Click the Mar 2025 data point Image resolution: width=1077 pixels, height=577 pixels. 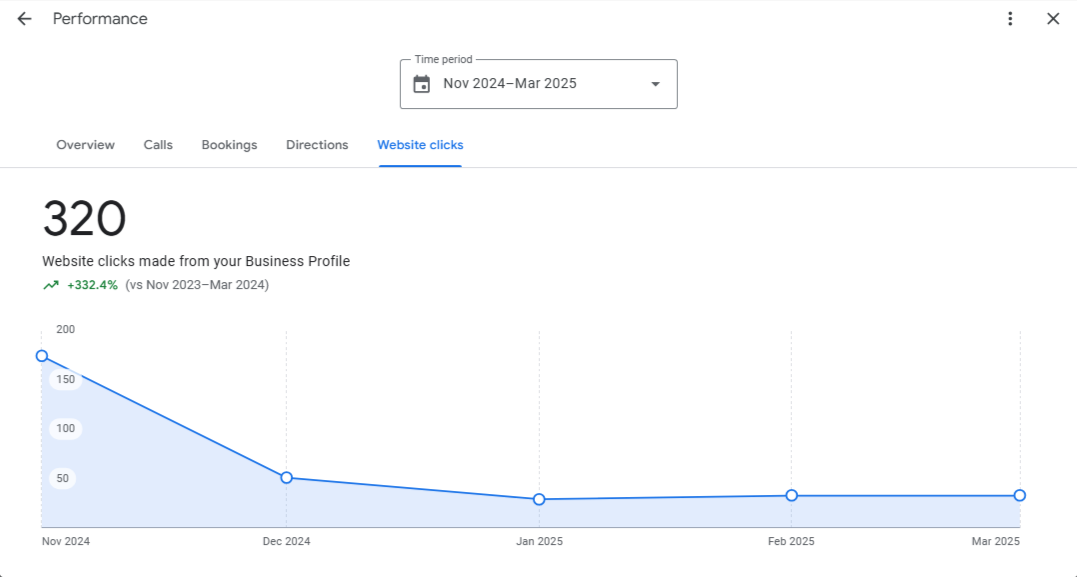coord(1020,495)
